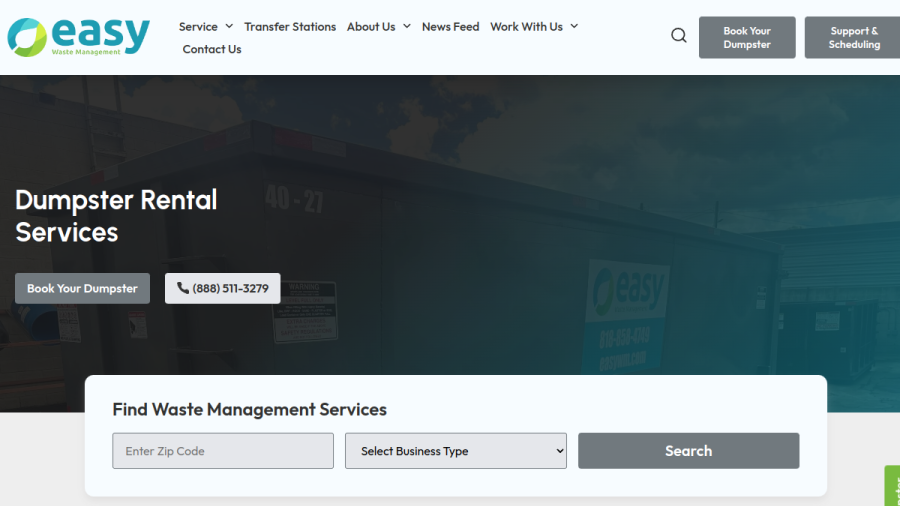Viewport: 900px width, 506px height.
Task: Go to Contact Us page
Action: [212, 49]
